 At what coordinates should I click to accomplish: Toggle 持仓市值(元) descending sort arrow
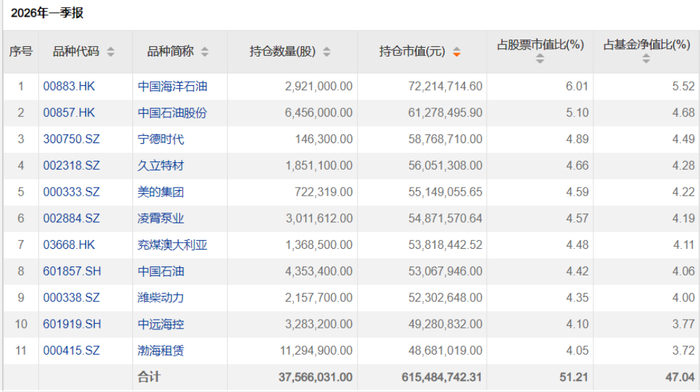(456, 52)
